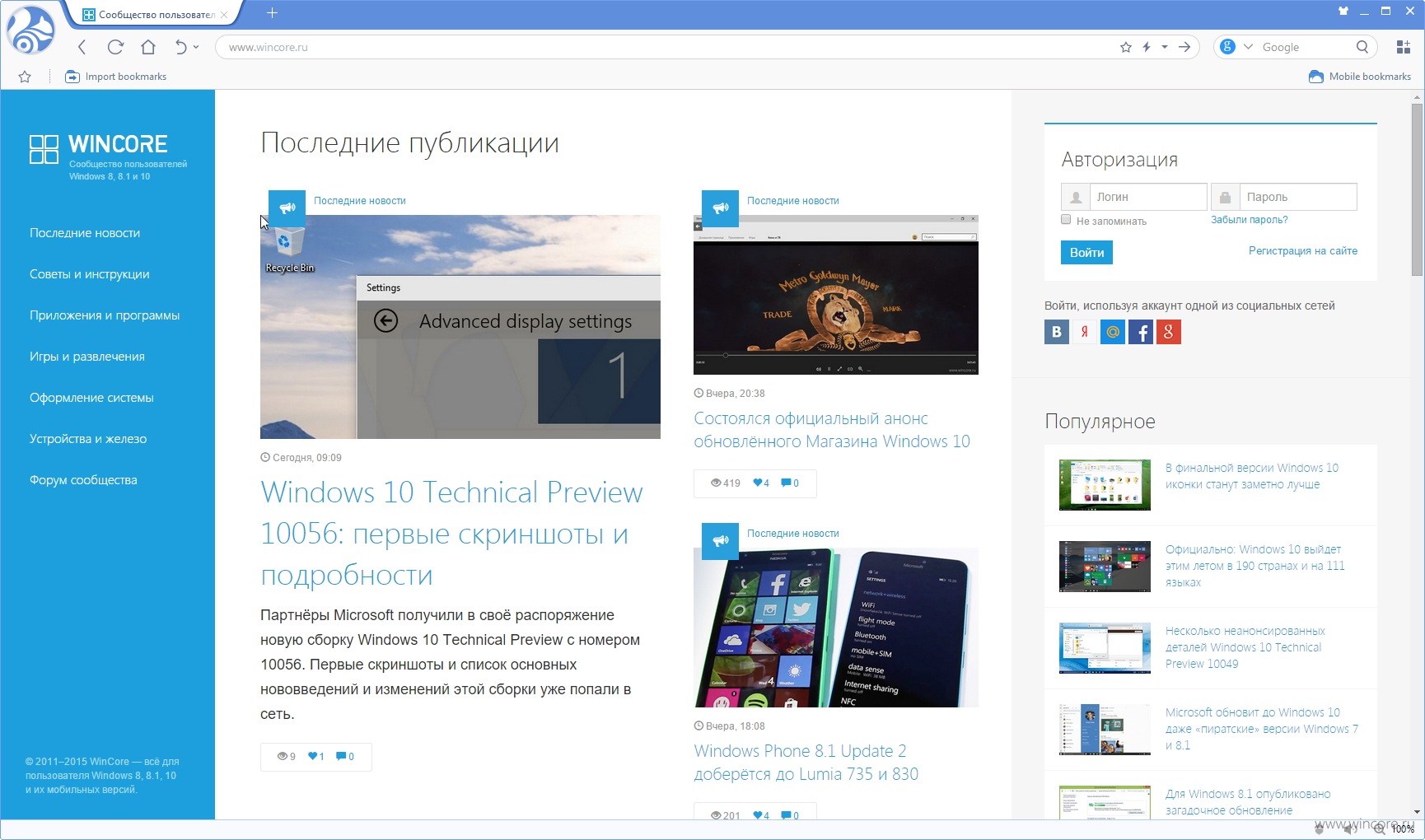Click the Google search input field
Image resolution: width=1425 pixels, height=840 pixels.
click(x=1306, y=47)
